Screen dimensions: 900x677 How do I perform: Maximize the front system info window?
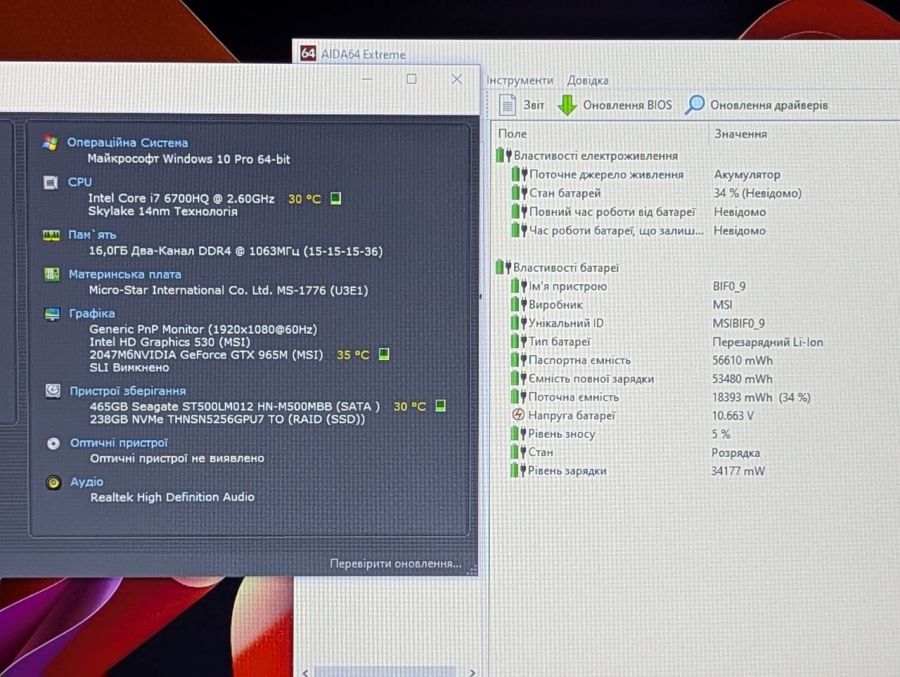point(412,79)
